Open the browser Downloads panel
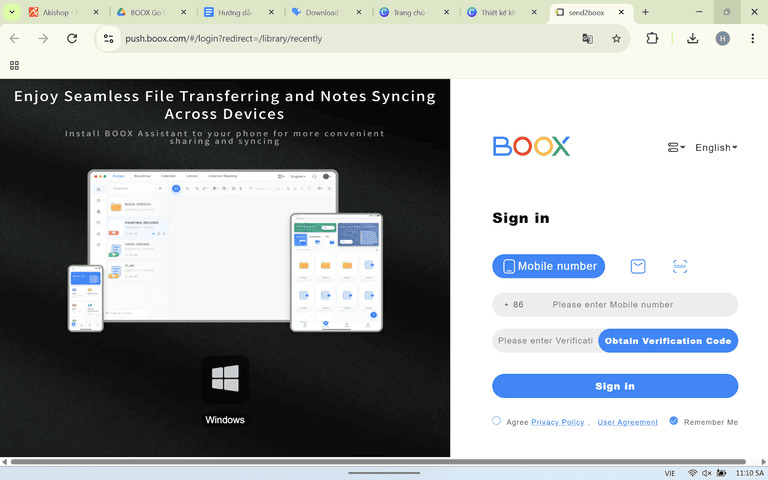The width and height of the screenshot is (768, 480). [693, 38]
